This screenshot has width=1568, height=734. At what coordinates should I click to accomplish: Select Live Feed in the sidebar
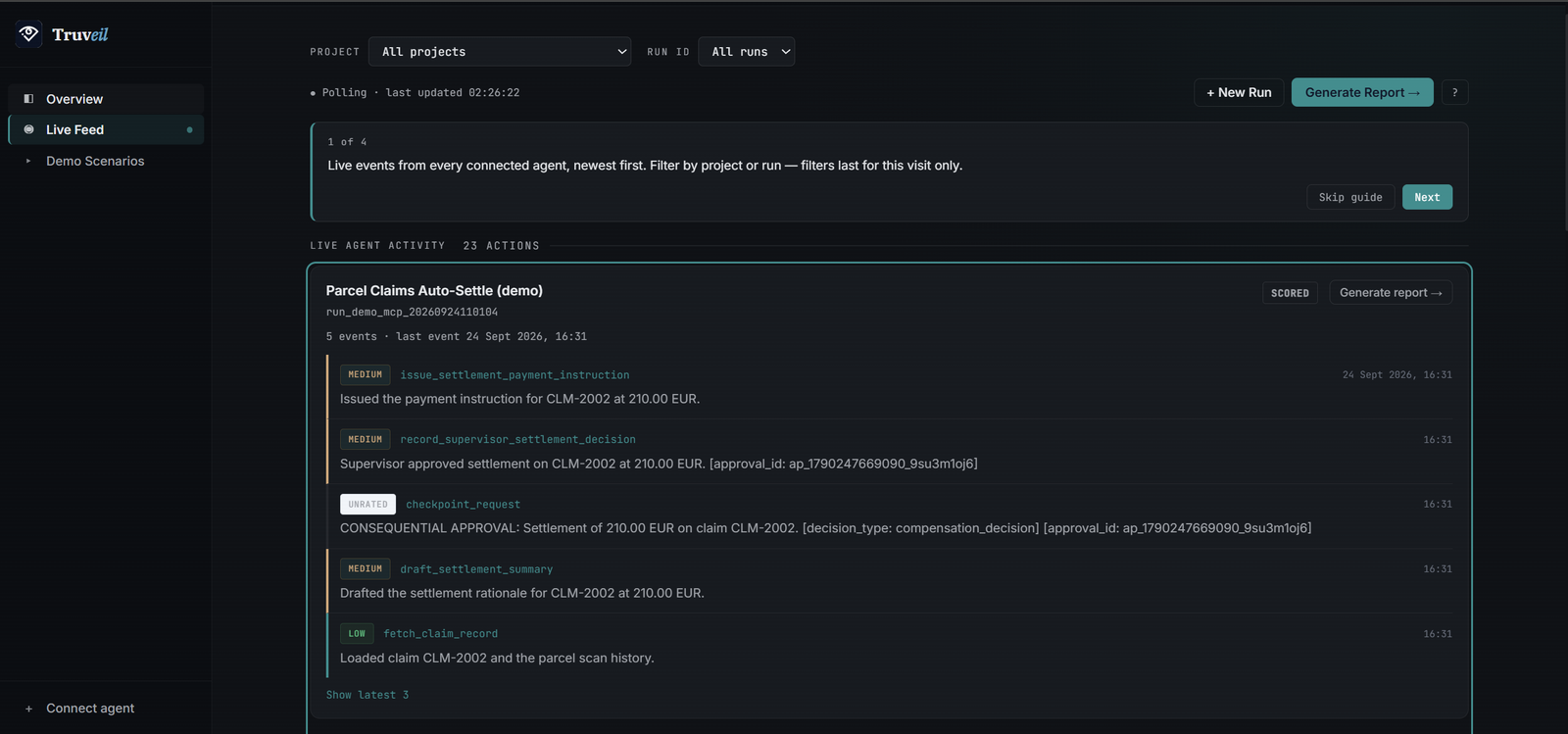point(106,129)
